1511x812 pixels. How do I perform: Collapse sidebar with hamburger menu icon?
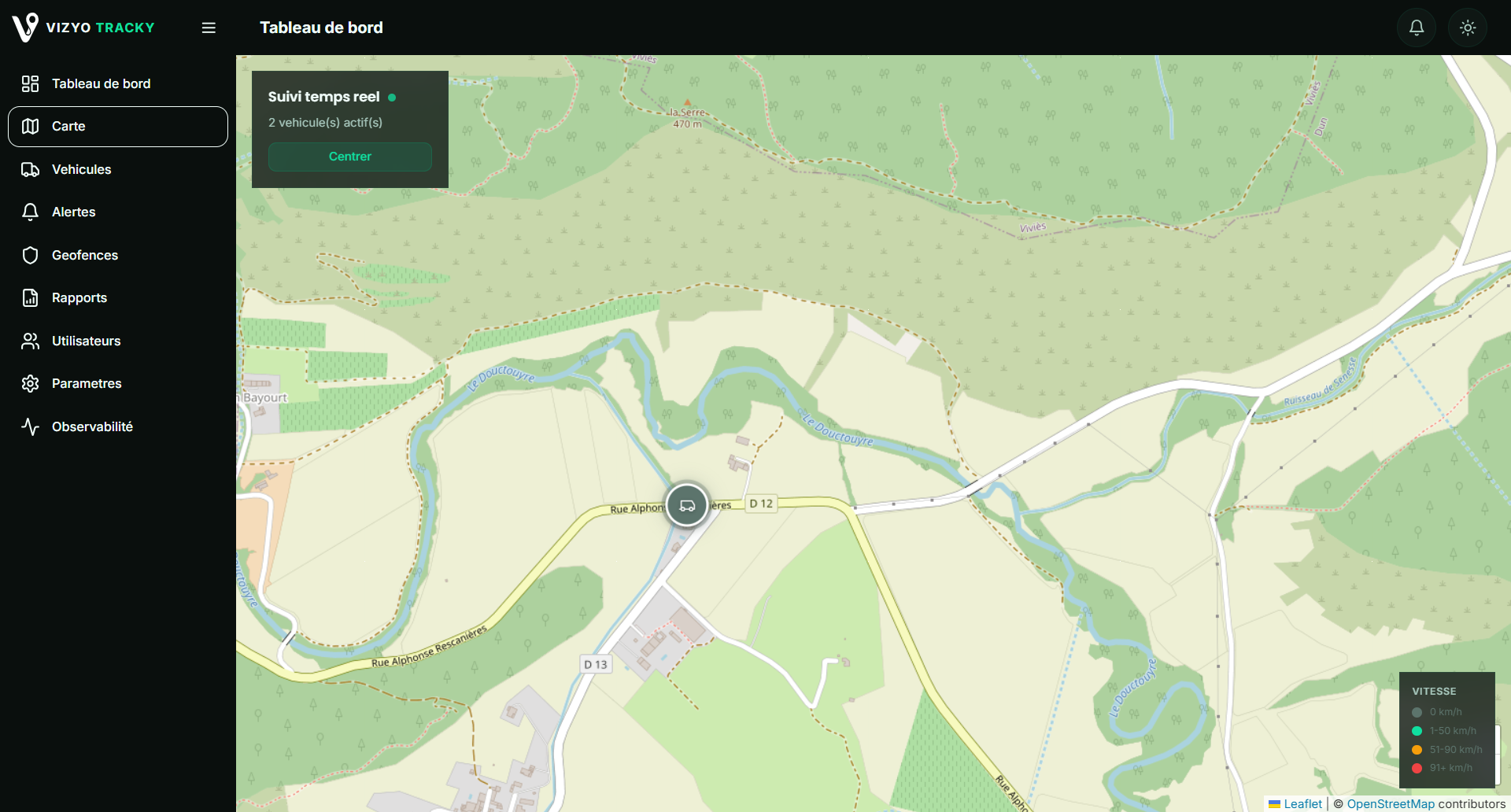[x=209, y=28]
